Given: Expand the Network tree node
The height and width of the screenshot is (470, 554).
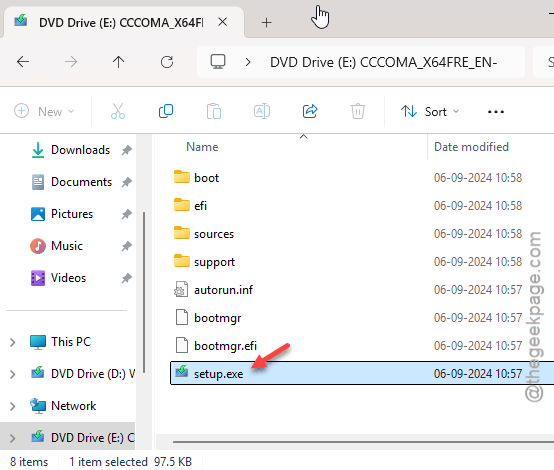Looking at the screenshot, I should [x=13, y=406].
